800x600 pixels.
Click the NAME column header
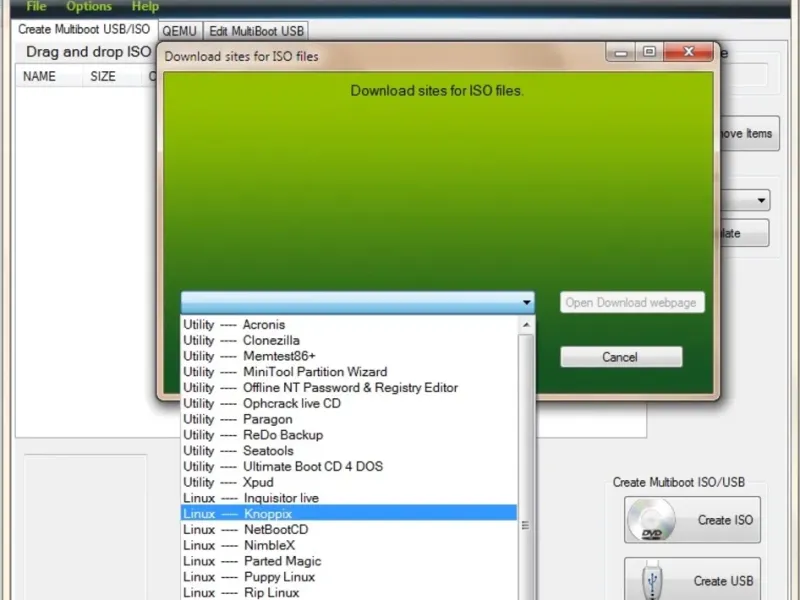coord(49,77)
